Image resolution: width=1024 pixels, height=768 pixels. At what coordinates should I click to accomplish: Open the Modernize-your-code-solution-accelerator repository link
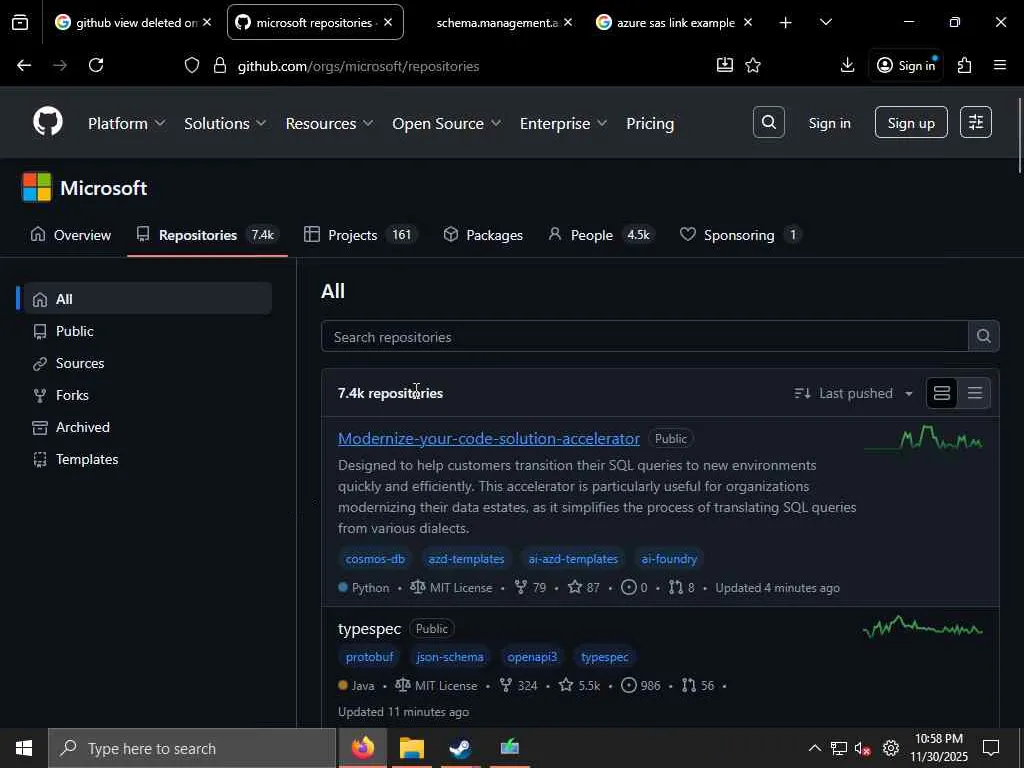pyautogui.click(x=488, y=439)
